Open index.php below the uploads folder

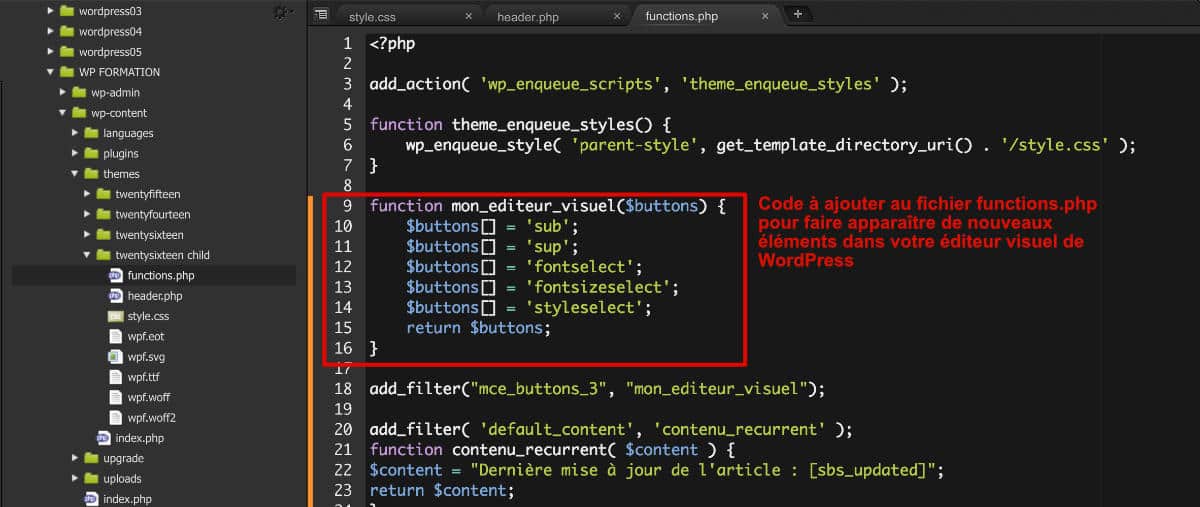(x=127, y=499)
